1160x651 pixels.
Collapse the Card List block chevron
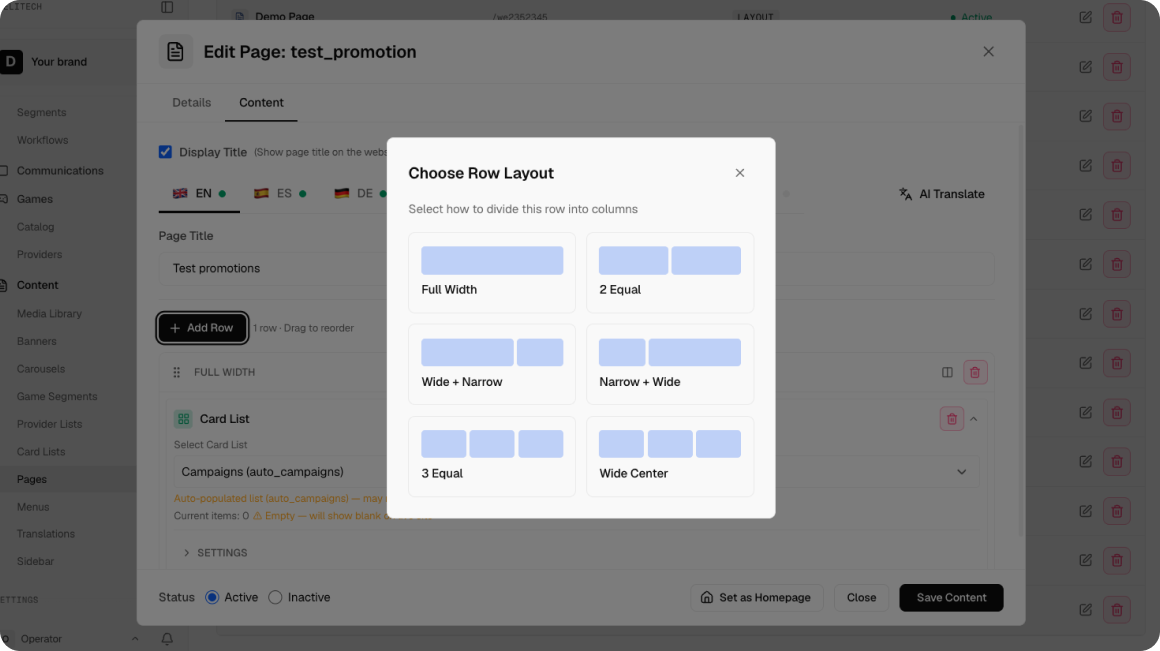click(974, 419)
